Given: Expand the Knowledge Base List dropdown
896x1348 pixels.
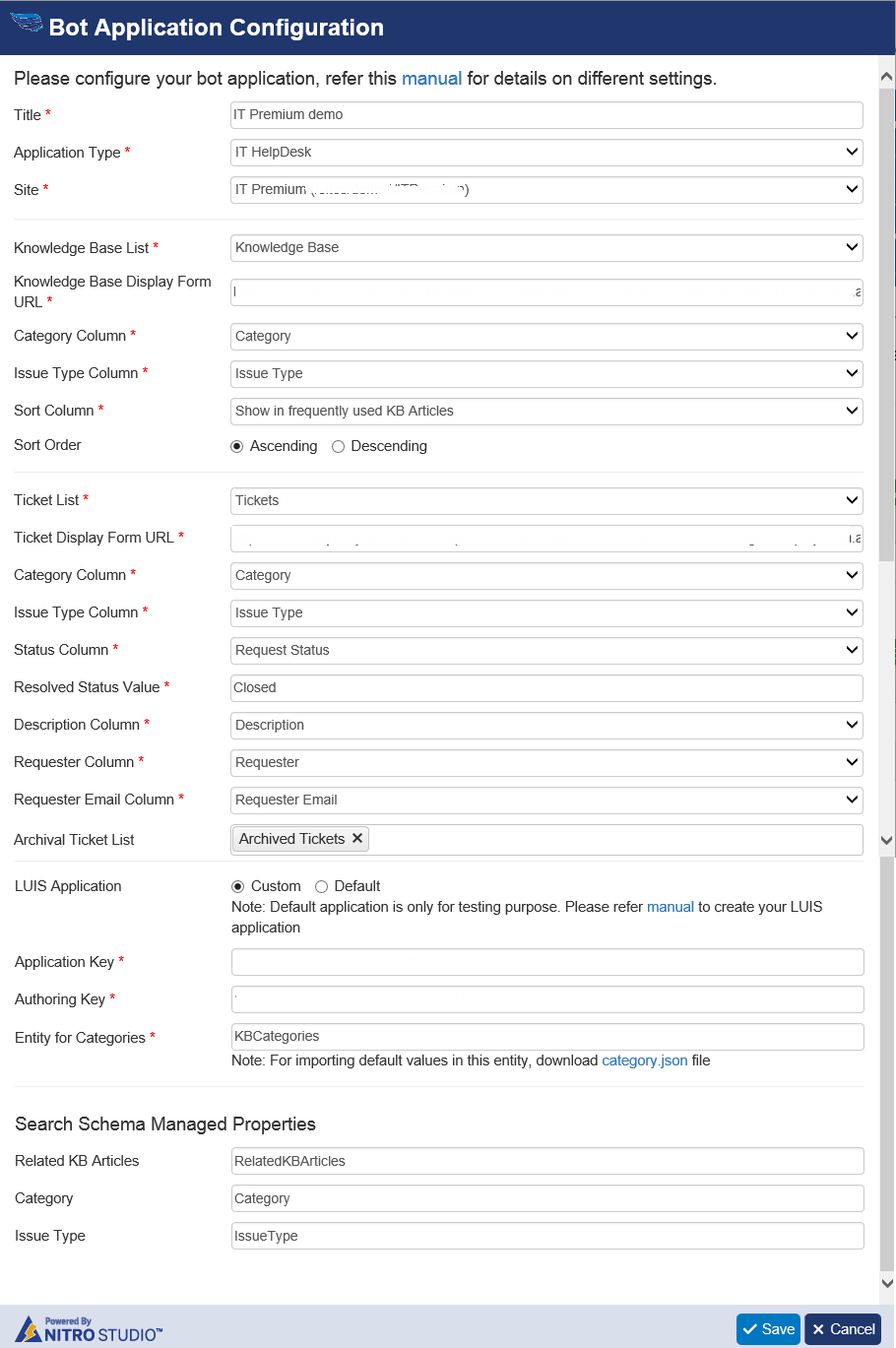Looking at the screenshot, I should (546, 248).
